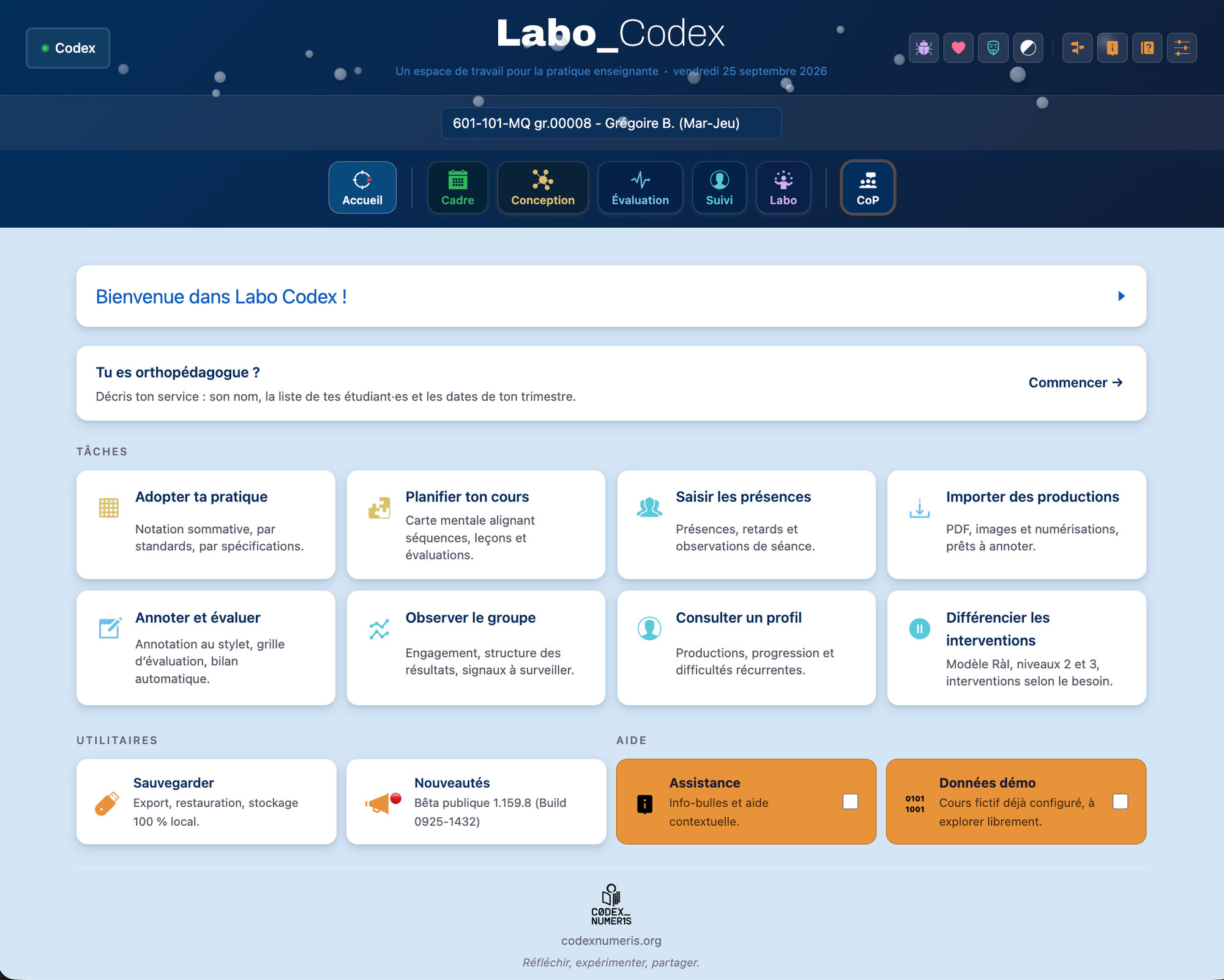Click the pink heart icon
1224x980 pixels.
click(x=958, y=48)
